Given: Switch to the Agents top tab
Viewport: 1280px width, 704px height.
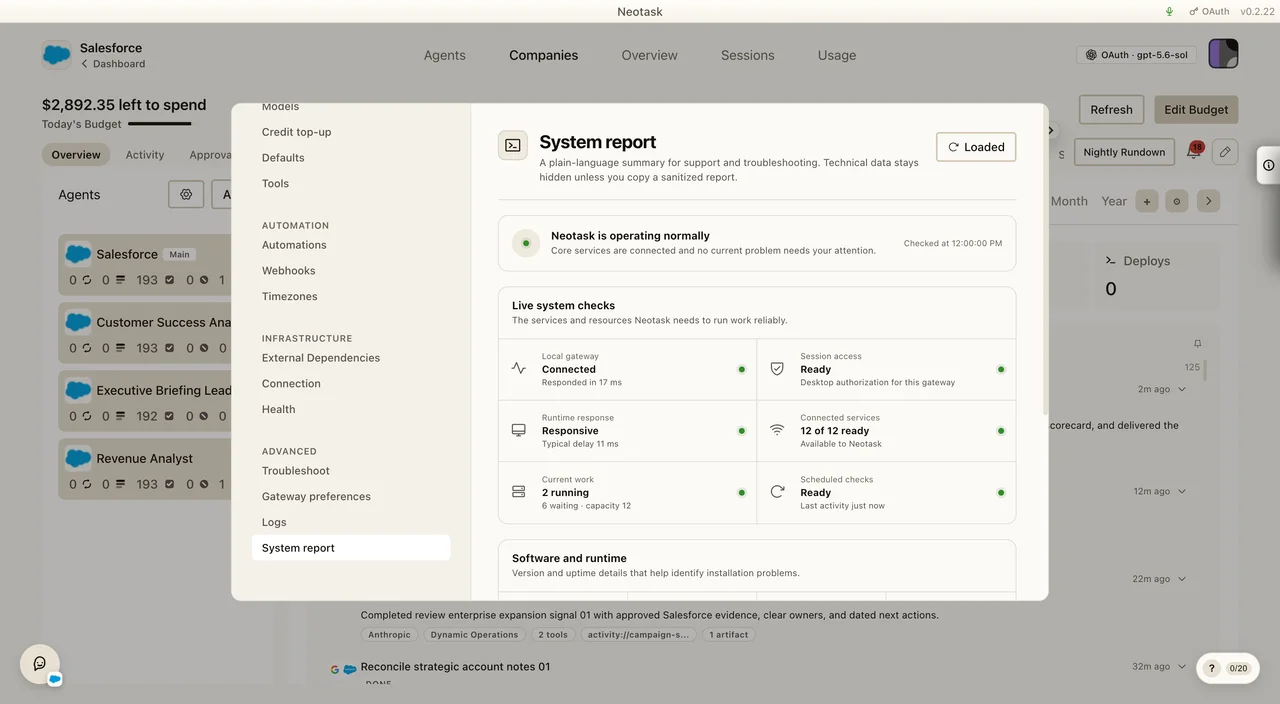Looking at the screenshot, I should pyautogui.click(x=445, y=55).
